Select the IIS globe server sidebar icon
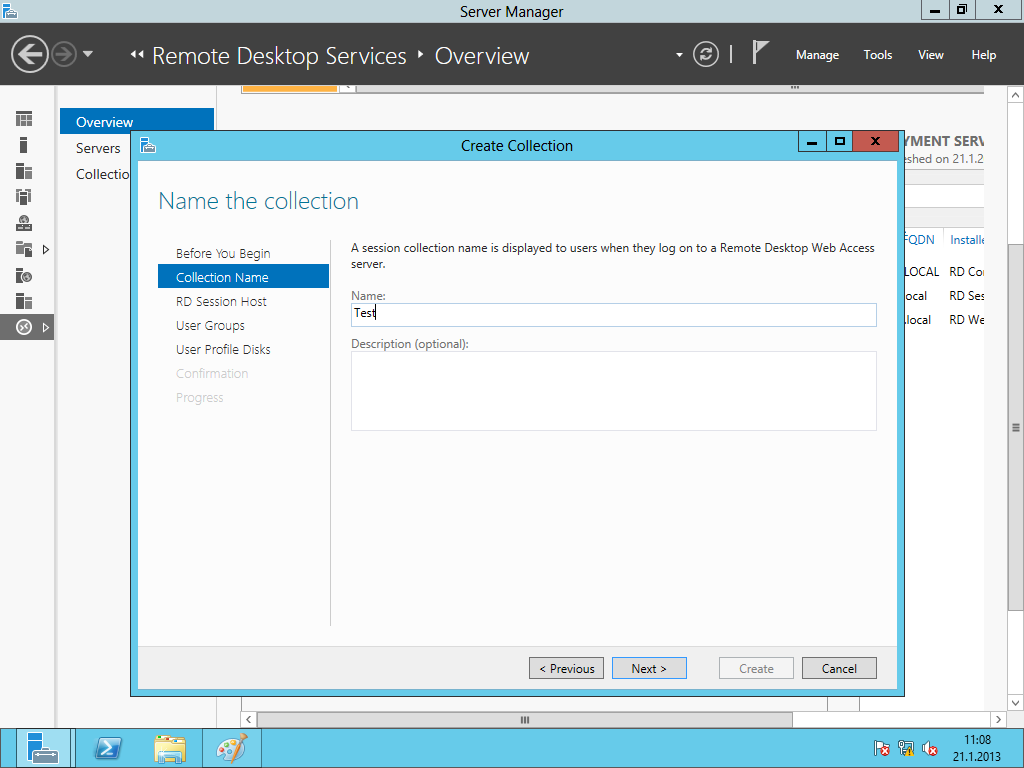Viewport: 1024px width, 768px height. 24,275
